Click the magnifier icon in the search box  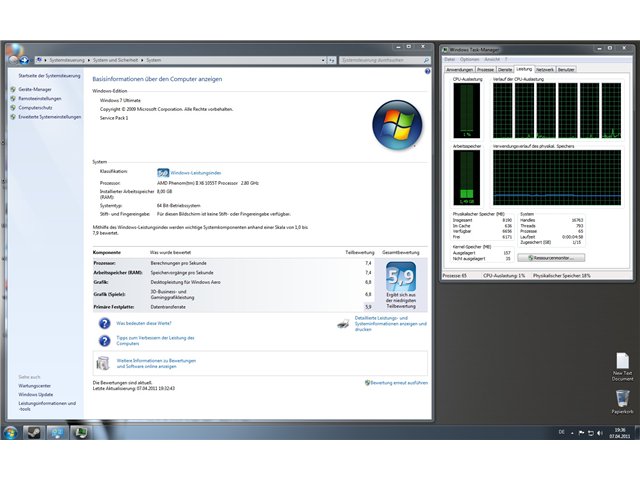426,60
